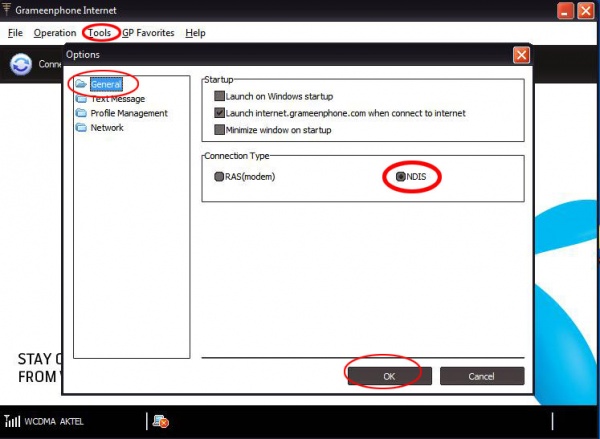
Task: Click the AKTEL operator name
Action: point(72,421)
